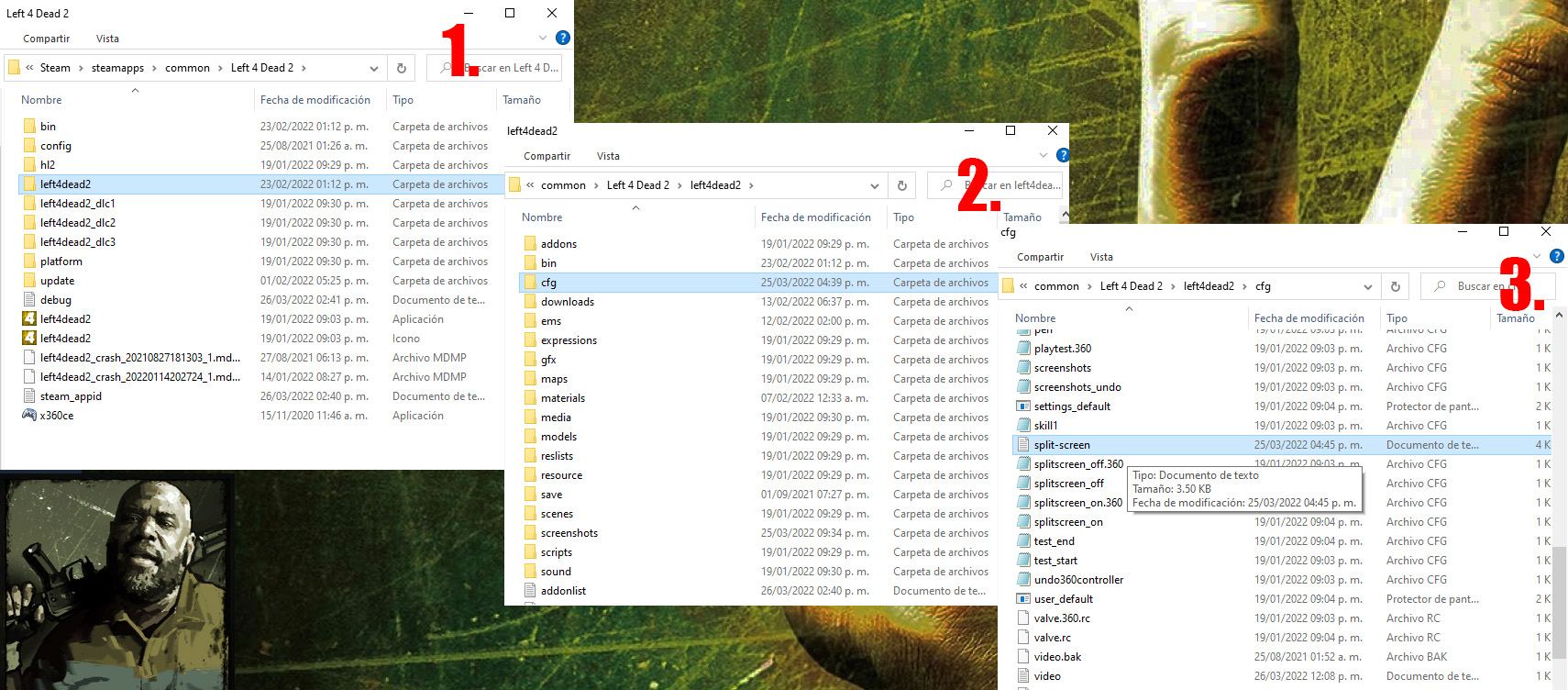The height and width of the screenshot is (690, 1568).
Task: Open address history dropdown in left4dead2 window
Action: click(875, 185)
